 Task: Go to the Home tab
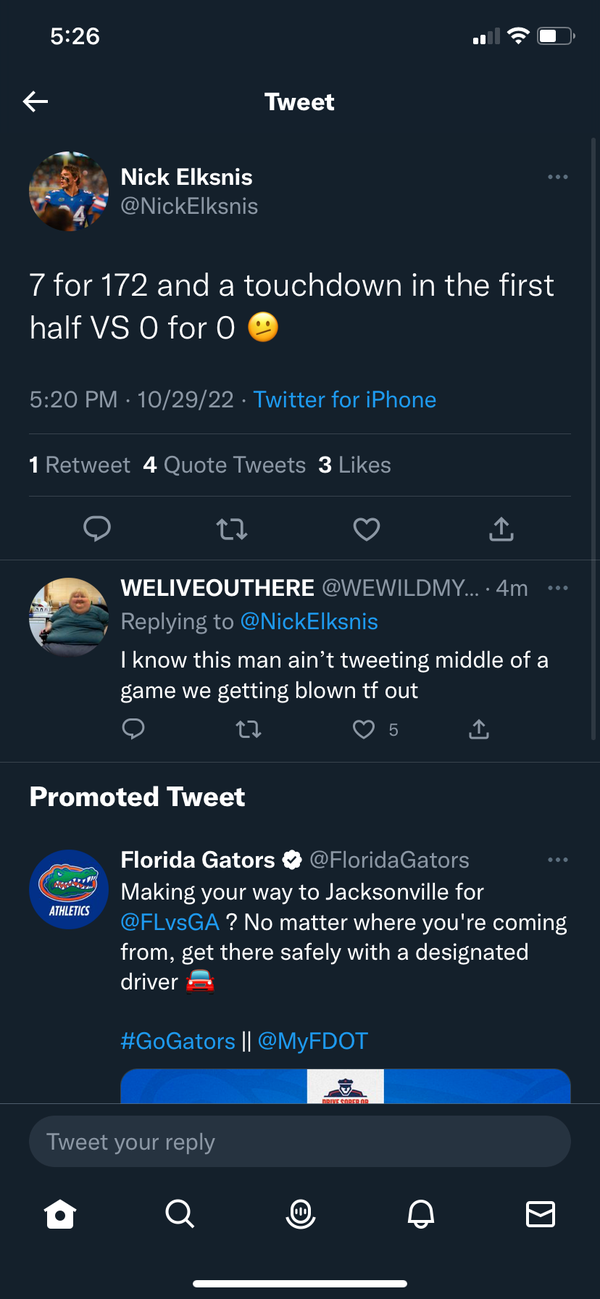(x=60, y=1214)
